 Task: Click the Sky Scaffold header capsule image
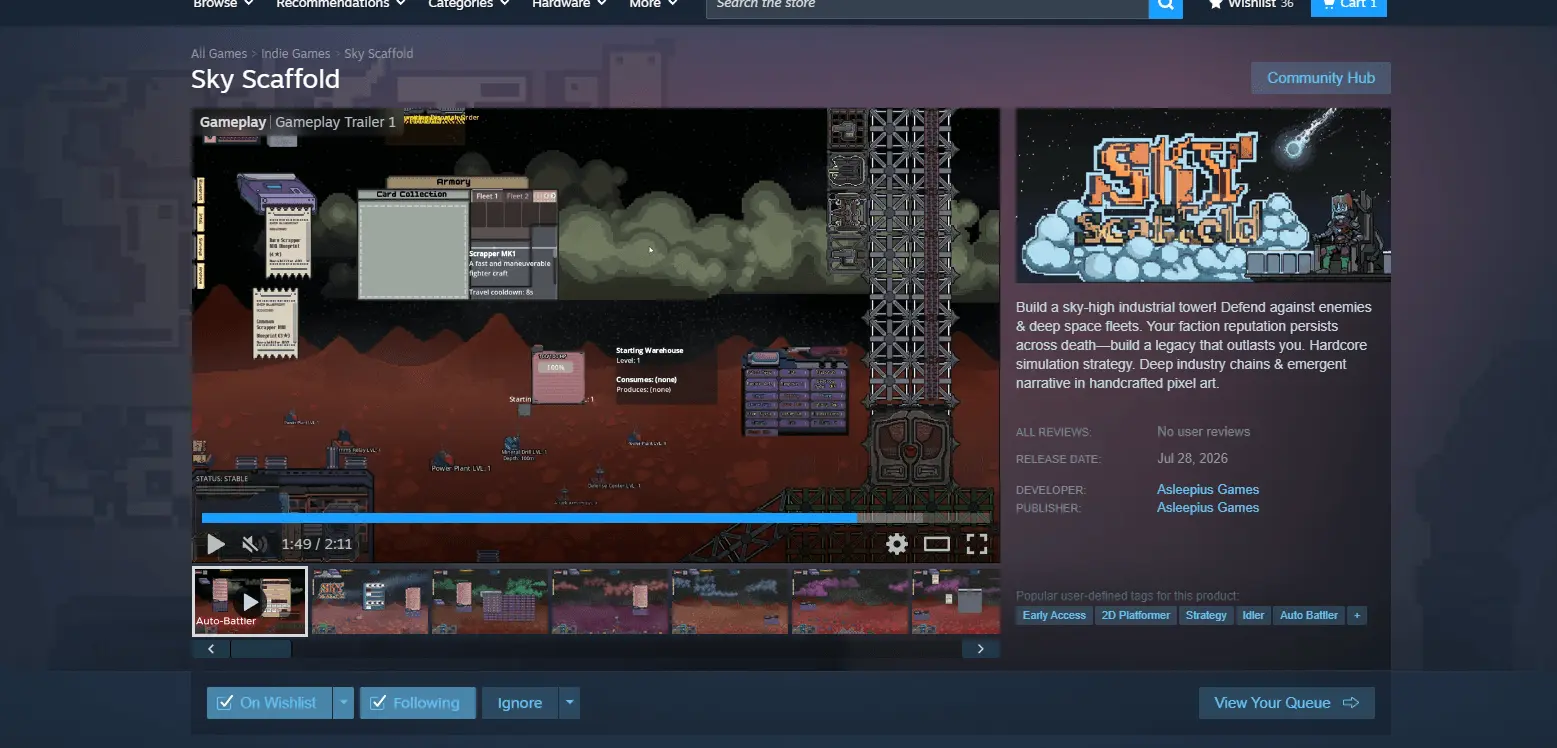[1203, 196]
